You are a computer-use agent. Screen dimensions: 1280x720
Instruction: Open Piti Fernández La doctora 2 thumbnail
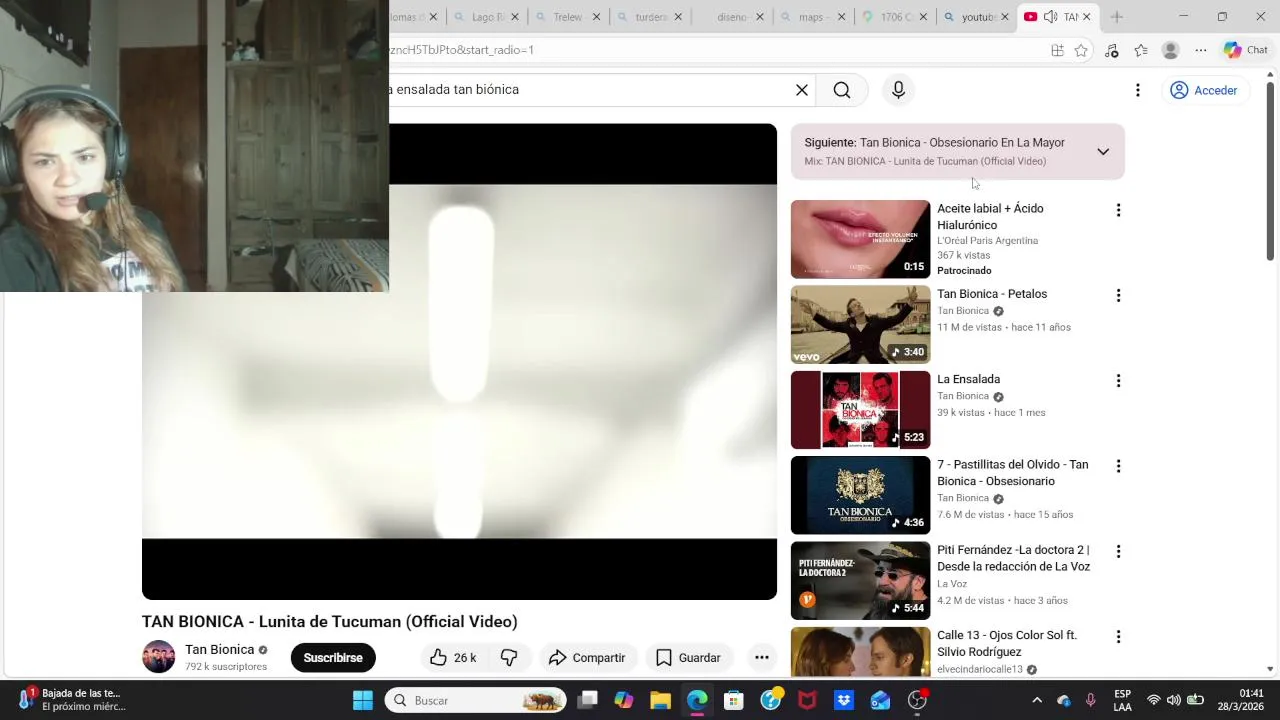[860, 580]
